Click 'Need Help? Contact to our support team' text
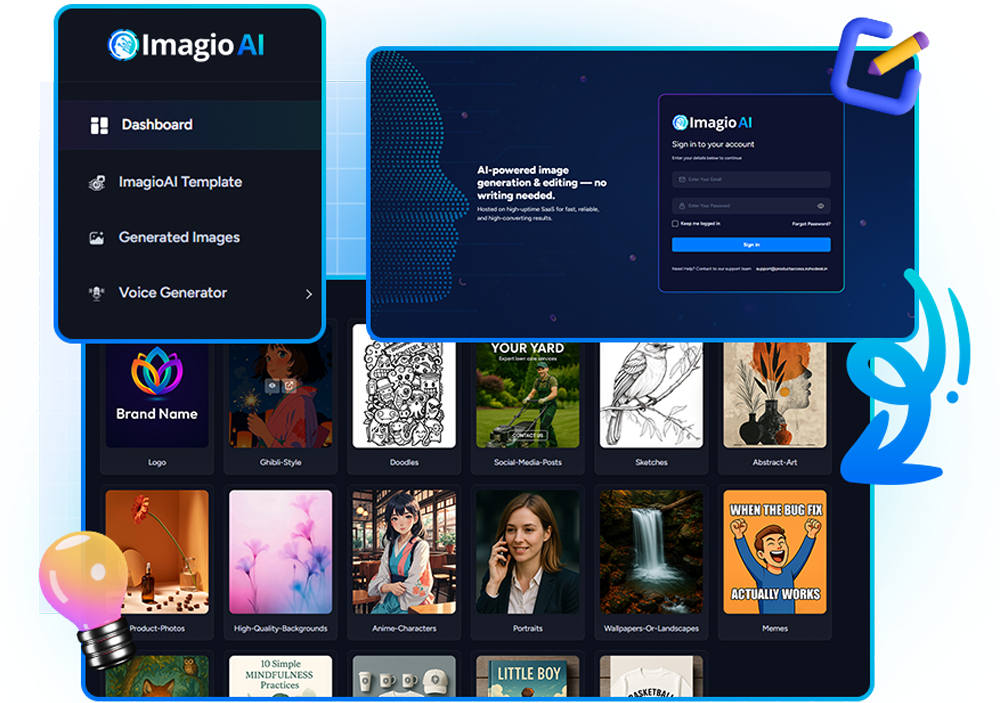The width and height of the screenshot is (1000, 703). pos(711,269)
